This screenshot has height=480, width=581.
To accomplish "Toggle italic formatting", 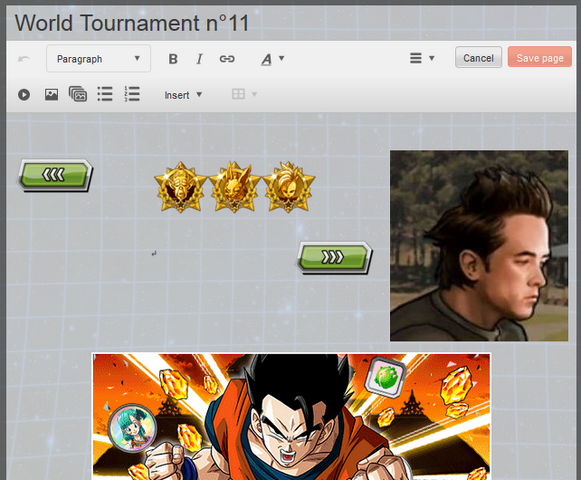I will (x=199, y=59).
